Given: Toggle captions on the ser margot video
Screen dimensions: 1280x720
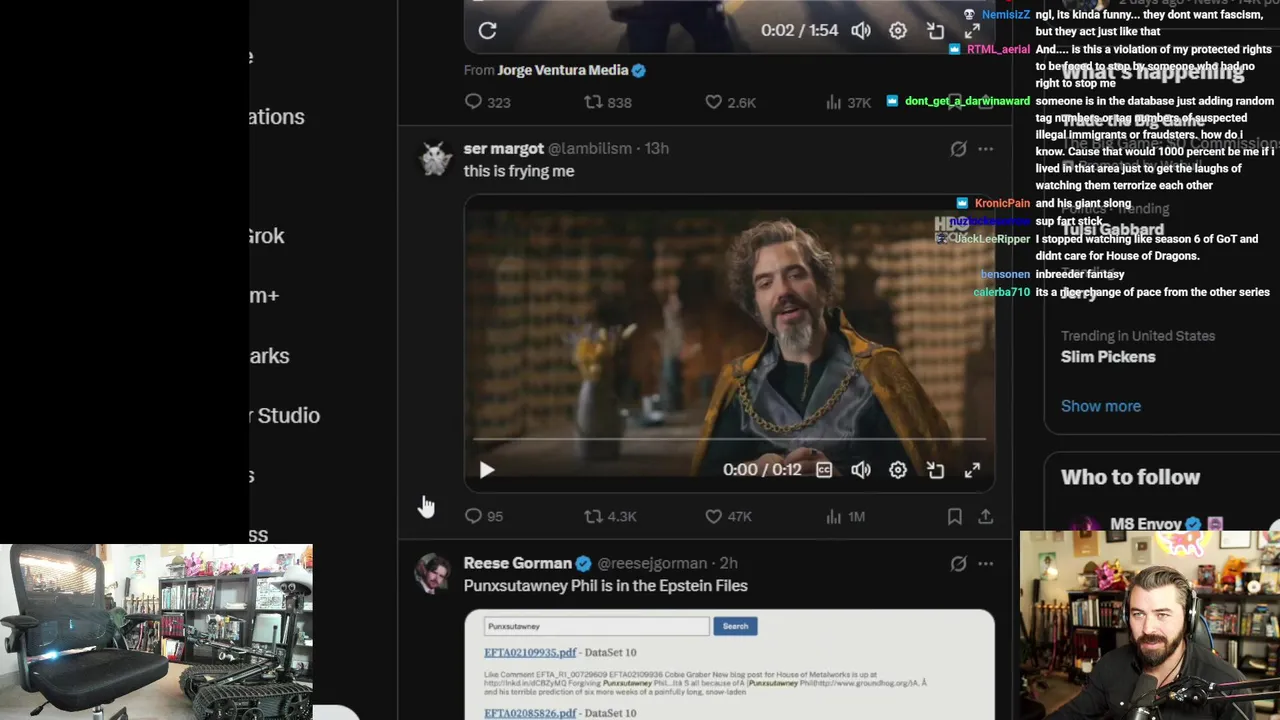Looking at the screenshot, I should tap(824, 470).
